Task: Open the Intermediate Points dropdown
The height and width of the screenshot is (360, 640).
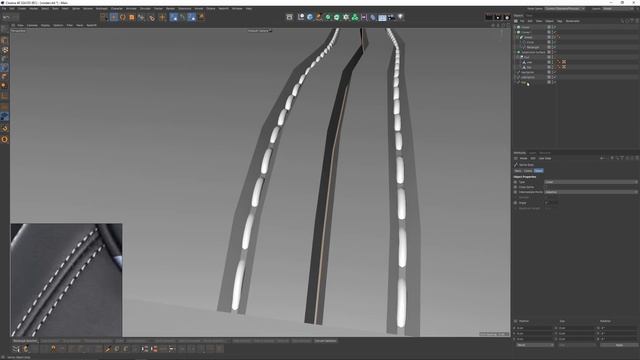Action: [591, 192]
